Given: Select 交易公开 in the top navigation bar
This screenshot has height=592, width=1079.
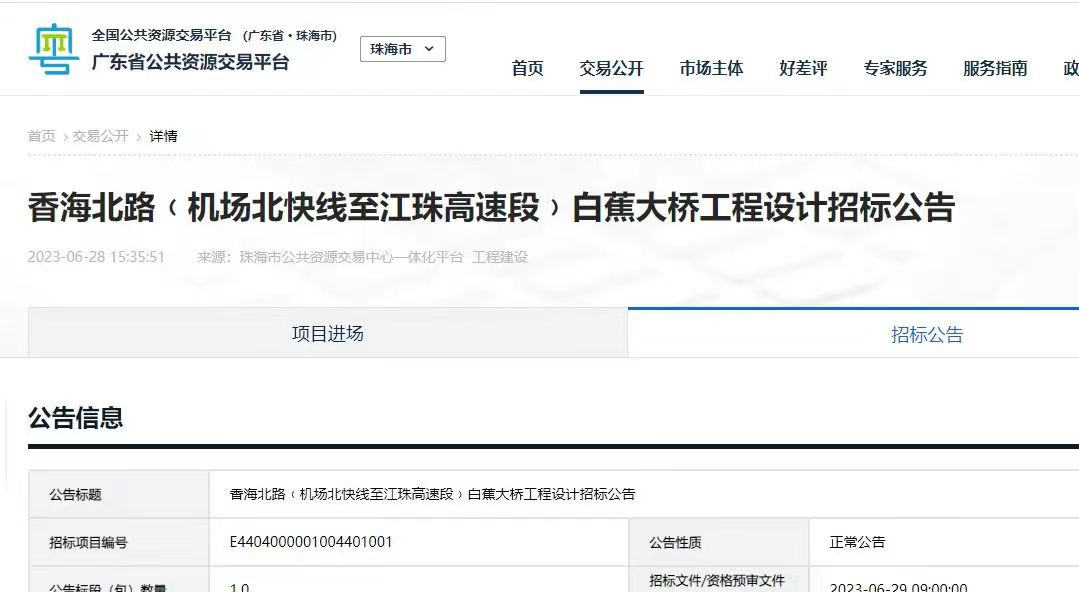Looking at the screenshot, I should 611,69.
